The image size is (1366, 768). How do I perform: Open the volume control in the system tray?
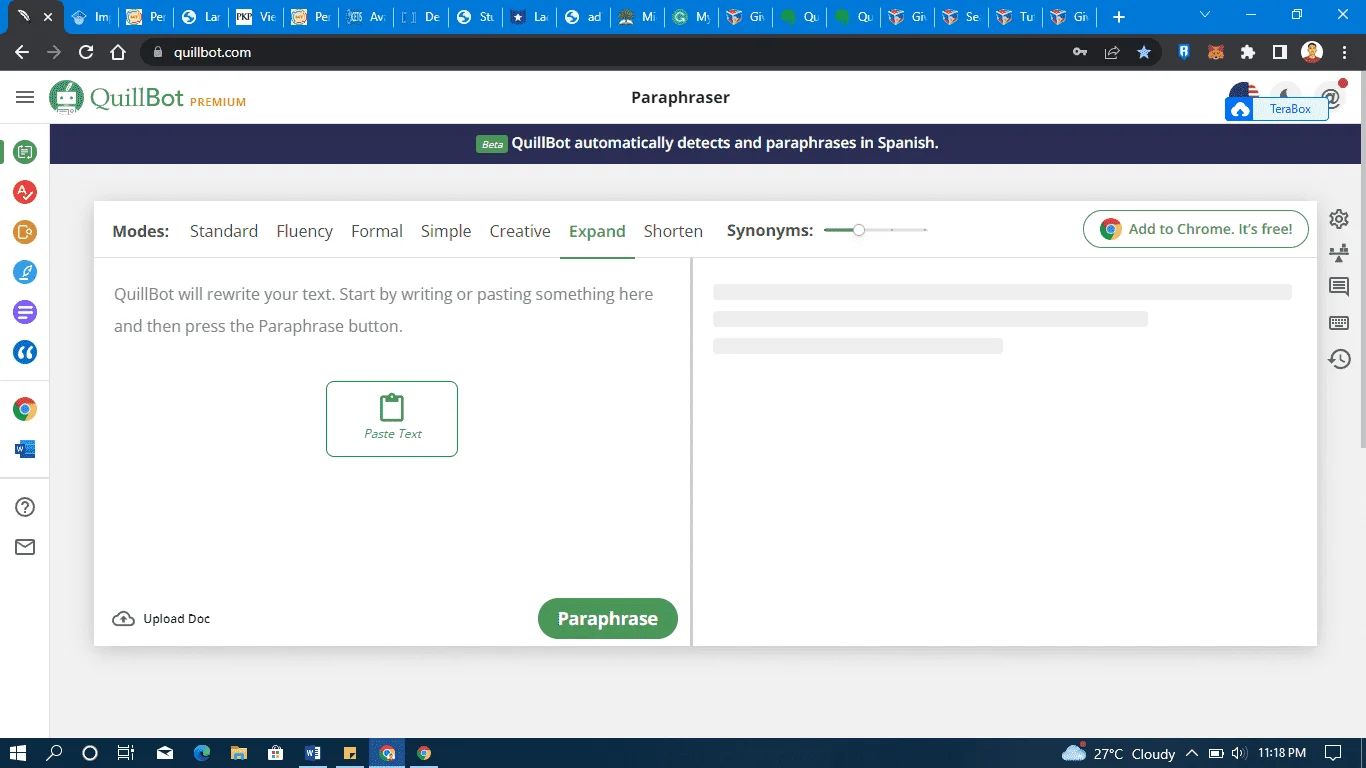(1239, 753)
